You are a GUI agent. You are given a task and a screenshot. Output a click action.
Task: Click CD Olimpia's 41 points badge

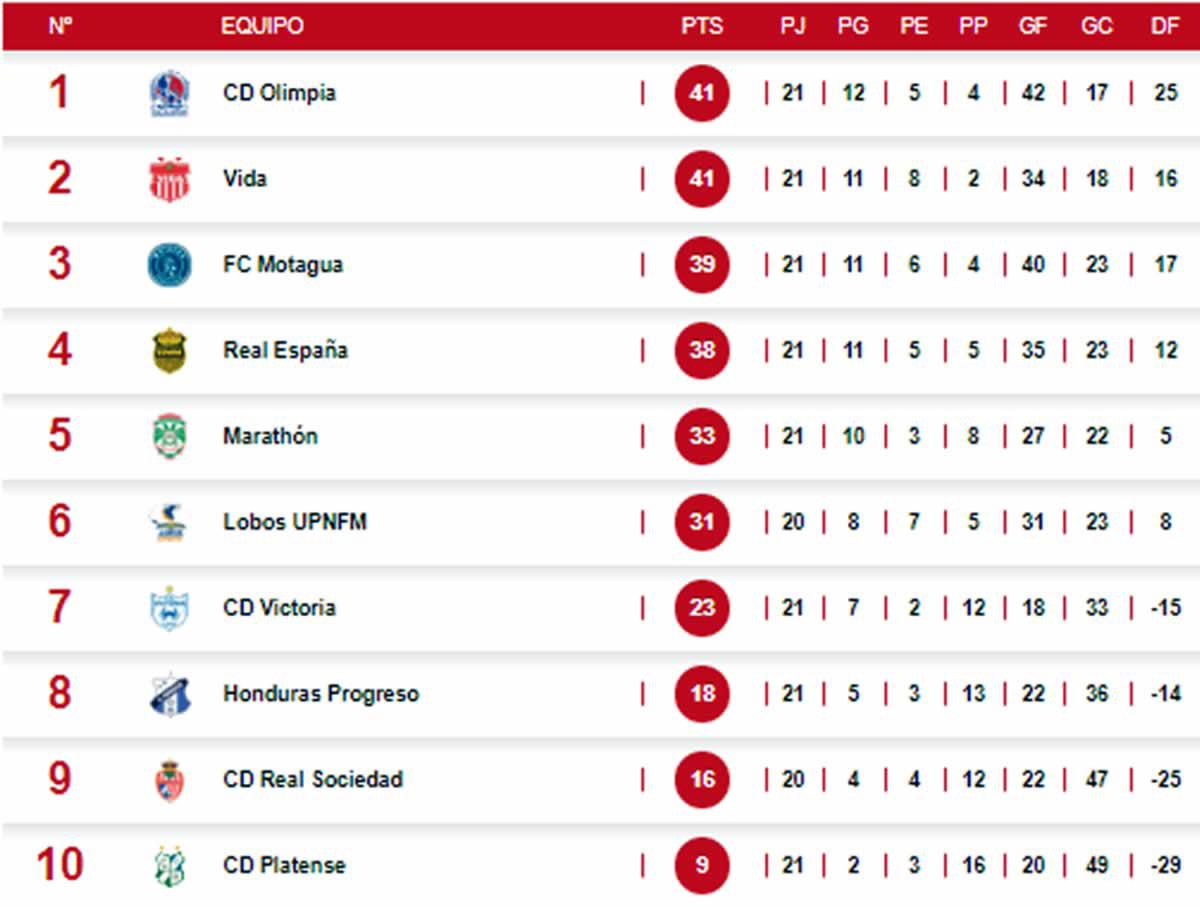point(702,93)
